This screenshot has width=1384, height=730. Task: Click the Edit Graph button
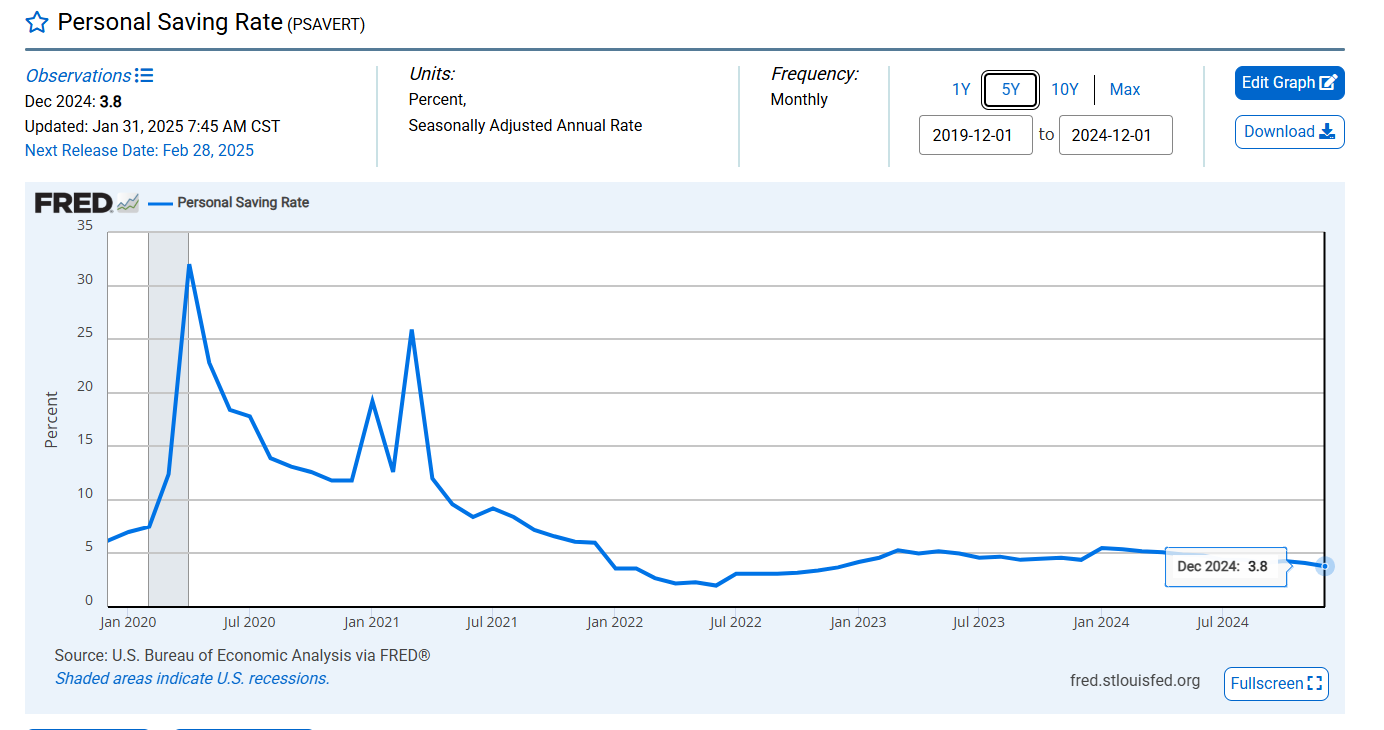1289,83
